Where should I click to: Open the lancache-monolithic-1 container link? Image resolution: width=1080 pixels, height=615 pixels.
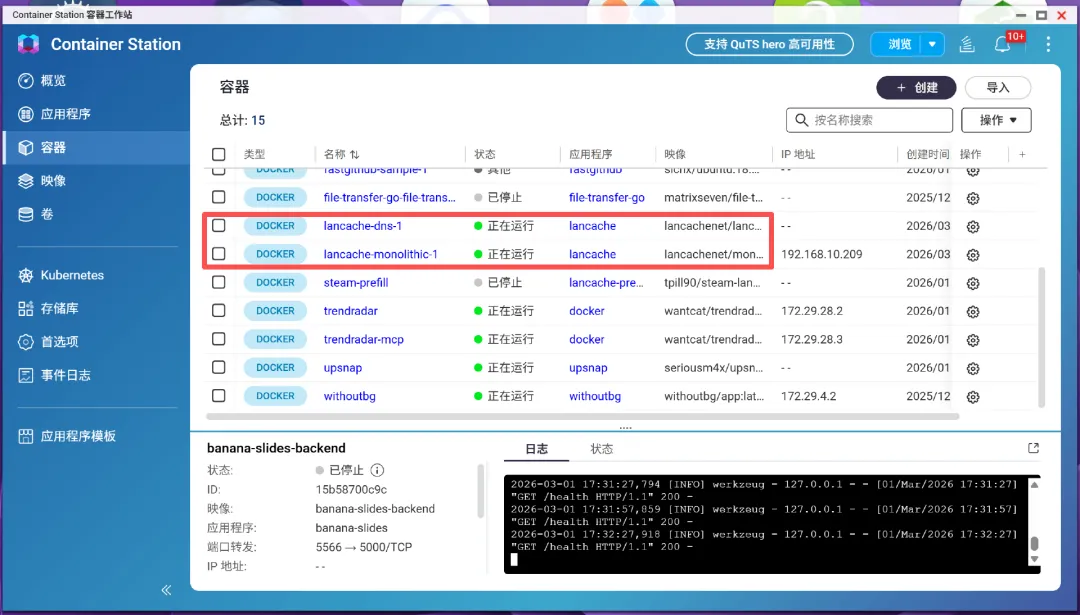point(380,254)
